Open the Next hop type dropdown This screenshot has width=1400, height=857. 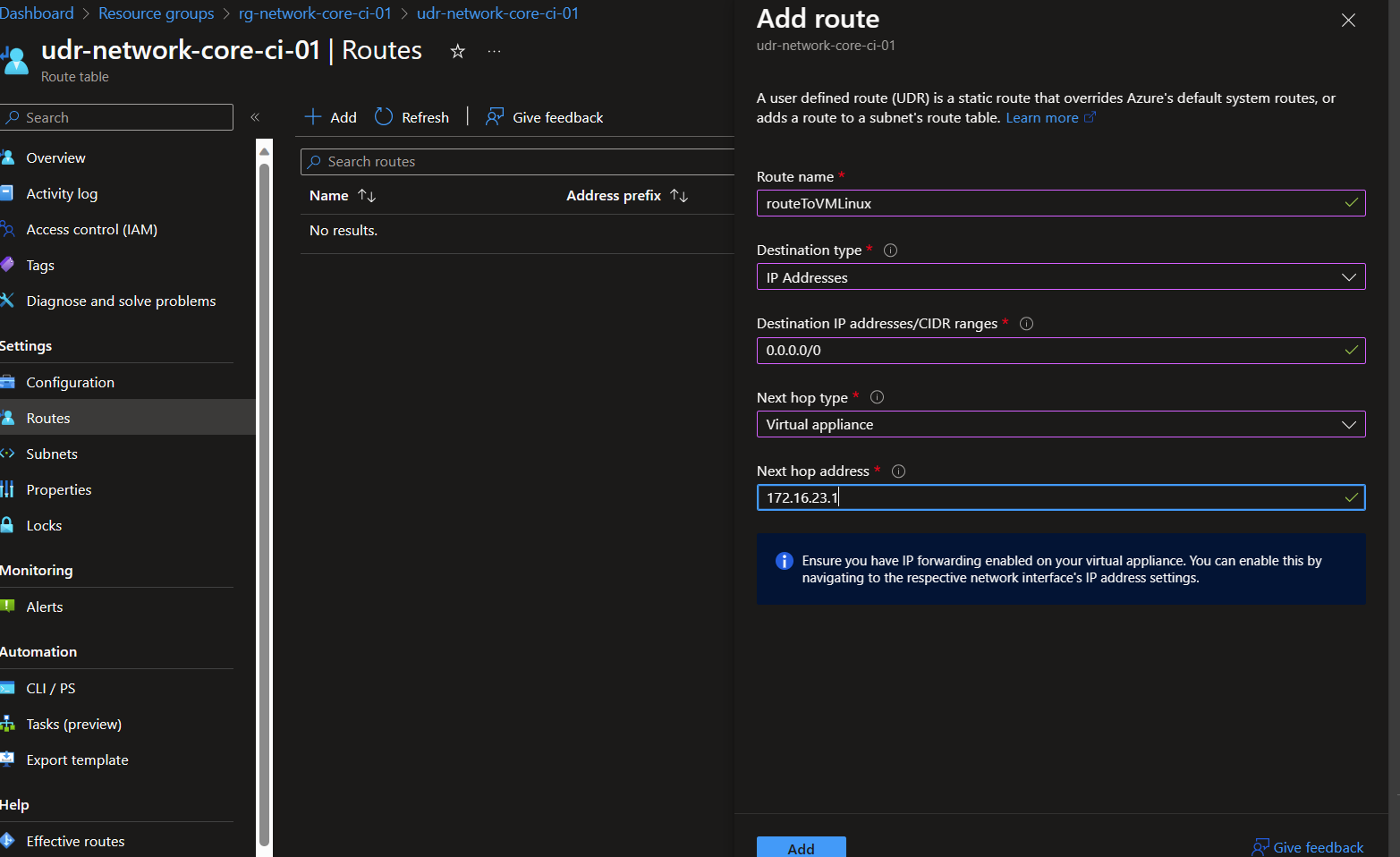click(1061, 424)
